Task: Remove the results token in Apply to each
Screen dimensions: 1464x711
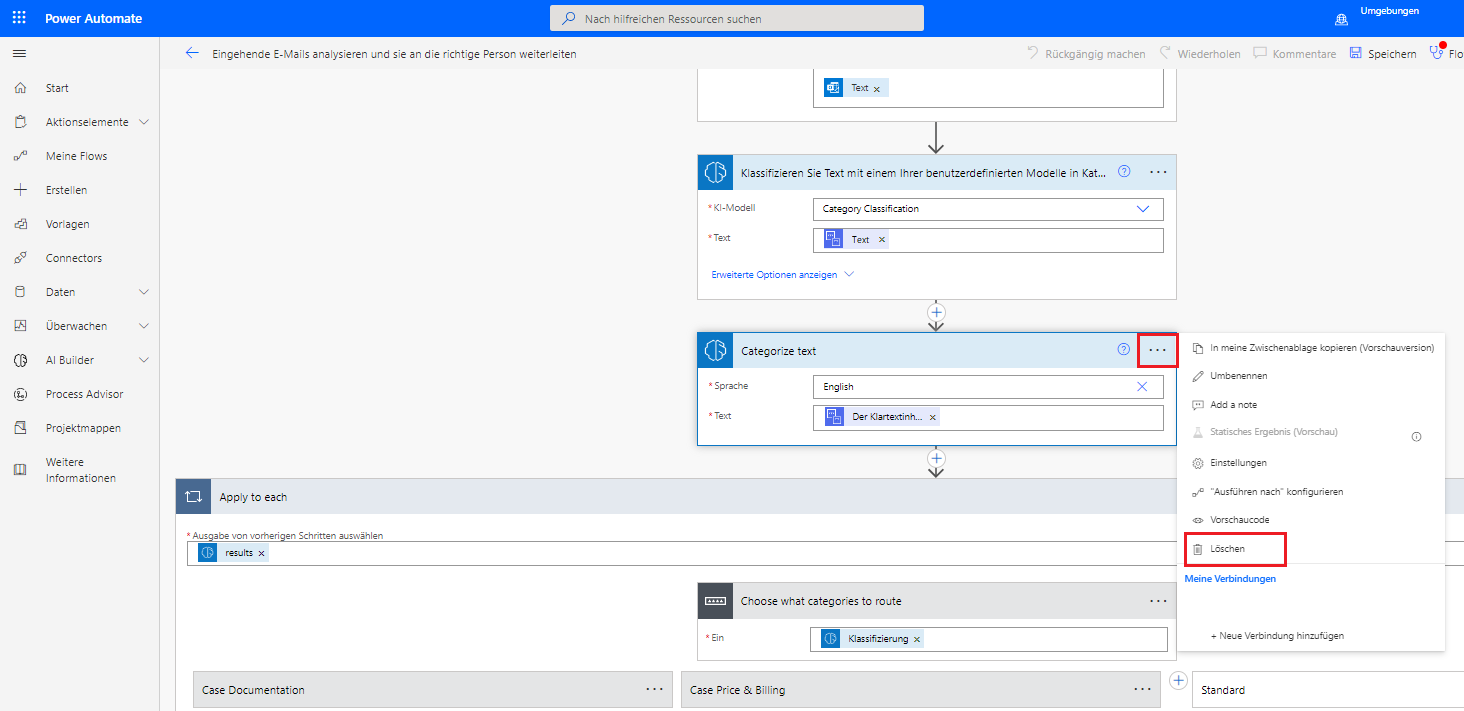Action: pyautogui.click(x=262, y=553)
